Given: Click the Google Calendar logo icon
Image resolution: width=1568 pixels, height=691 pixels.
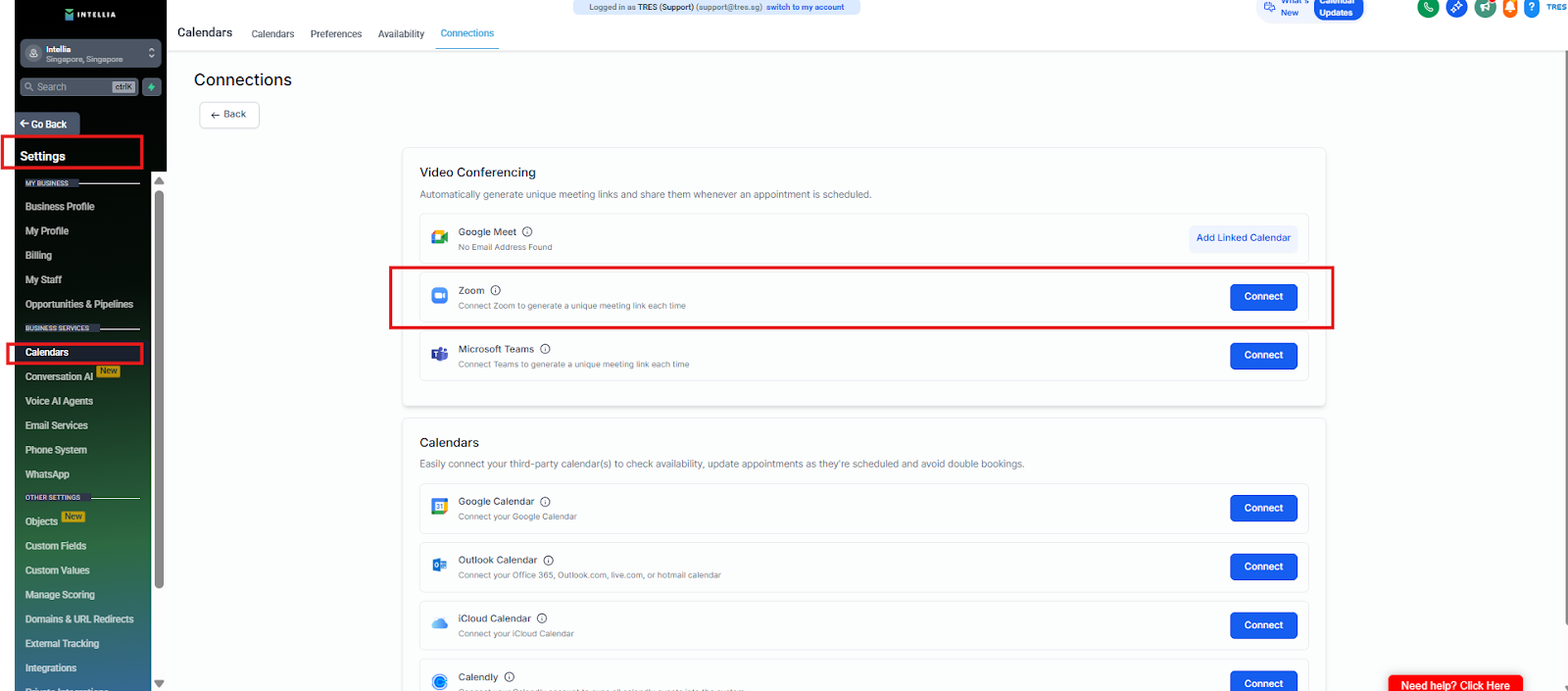Looking at the screenshot, I should [x=440, y=507].
